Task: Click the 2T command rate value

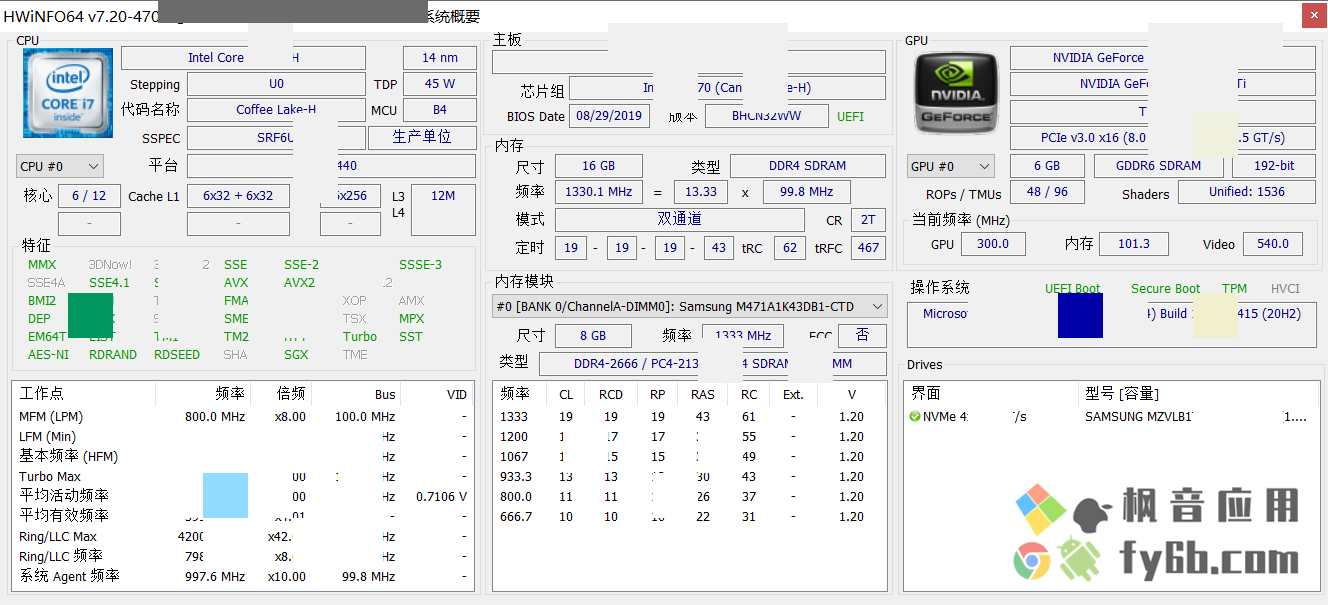Action: click(868, 219)
